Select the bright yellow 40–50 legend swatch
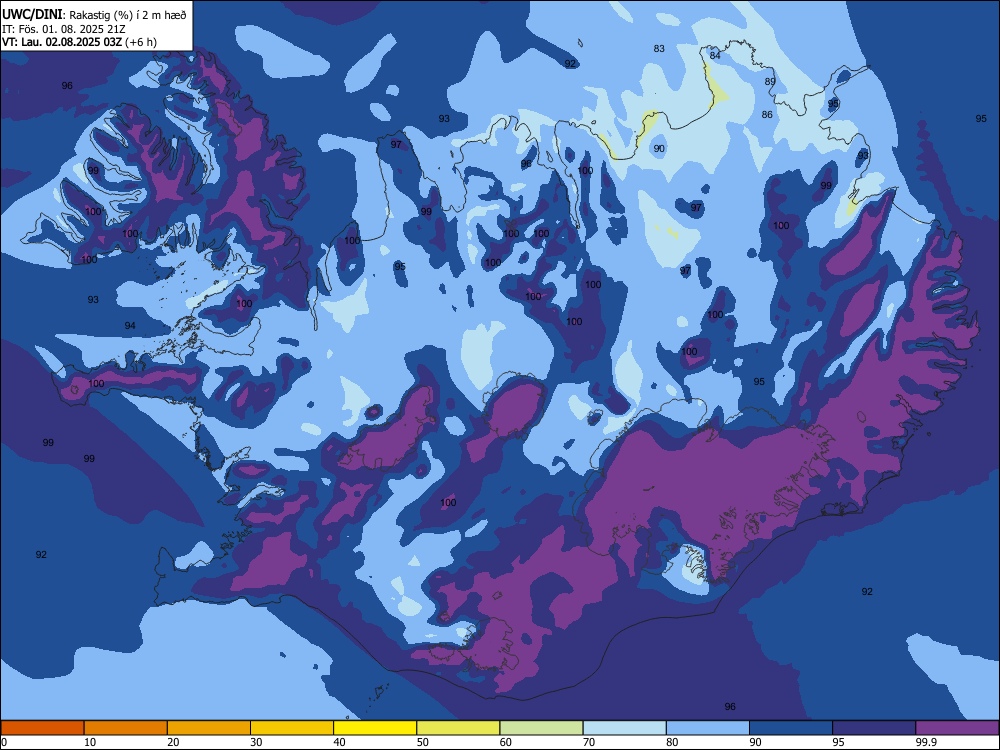The height and width of the screenshot is (750, 1000). (x=375, y=728)
